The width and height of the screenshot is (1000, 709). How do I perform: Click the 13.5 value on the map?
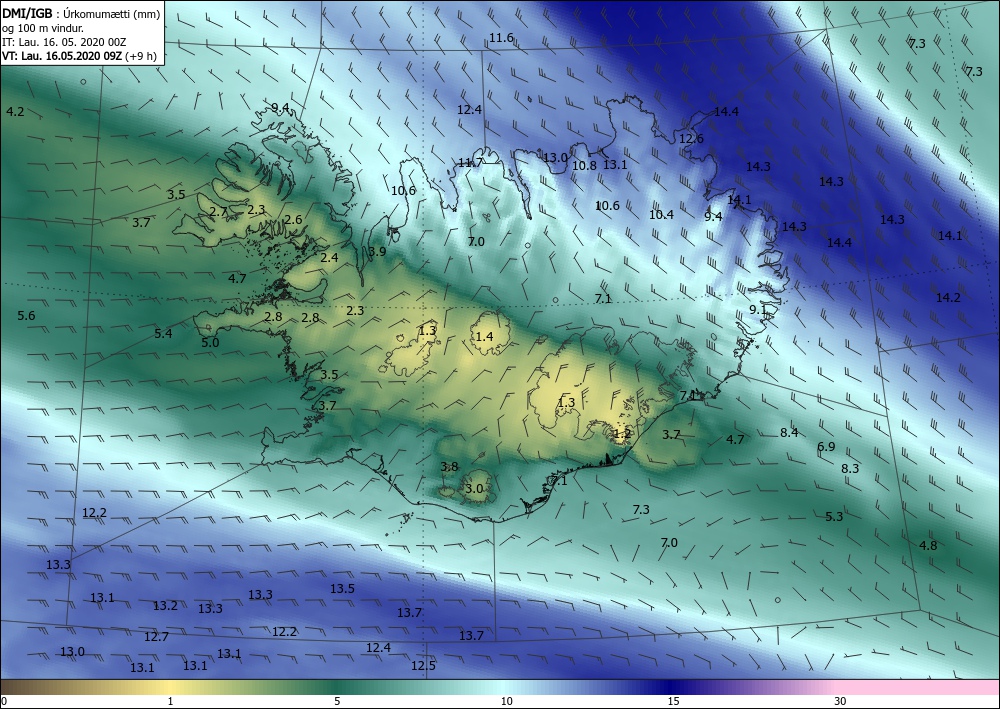342,588
